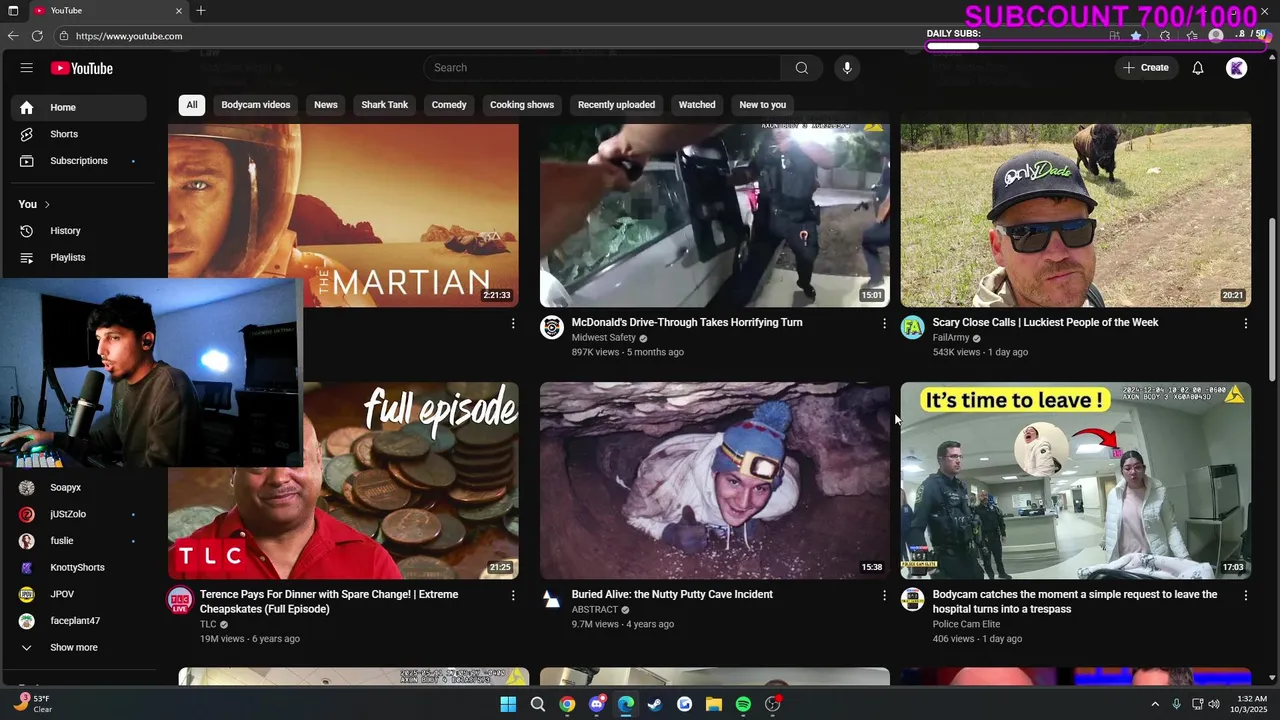
Task: Open Discord from the taskbar
Action: pos(597,704)
